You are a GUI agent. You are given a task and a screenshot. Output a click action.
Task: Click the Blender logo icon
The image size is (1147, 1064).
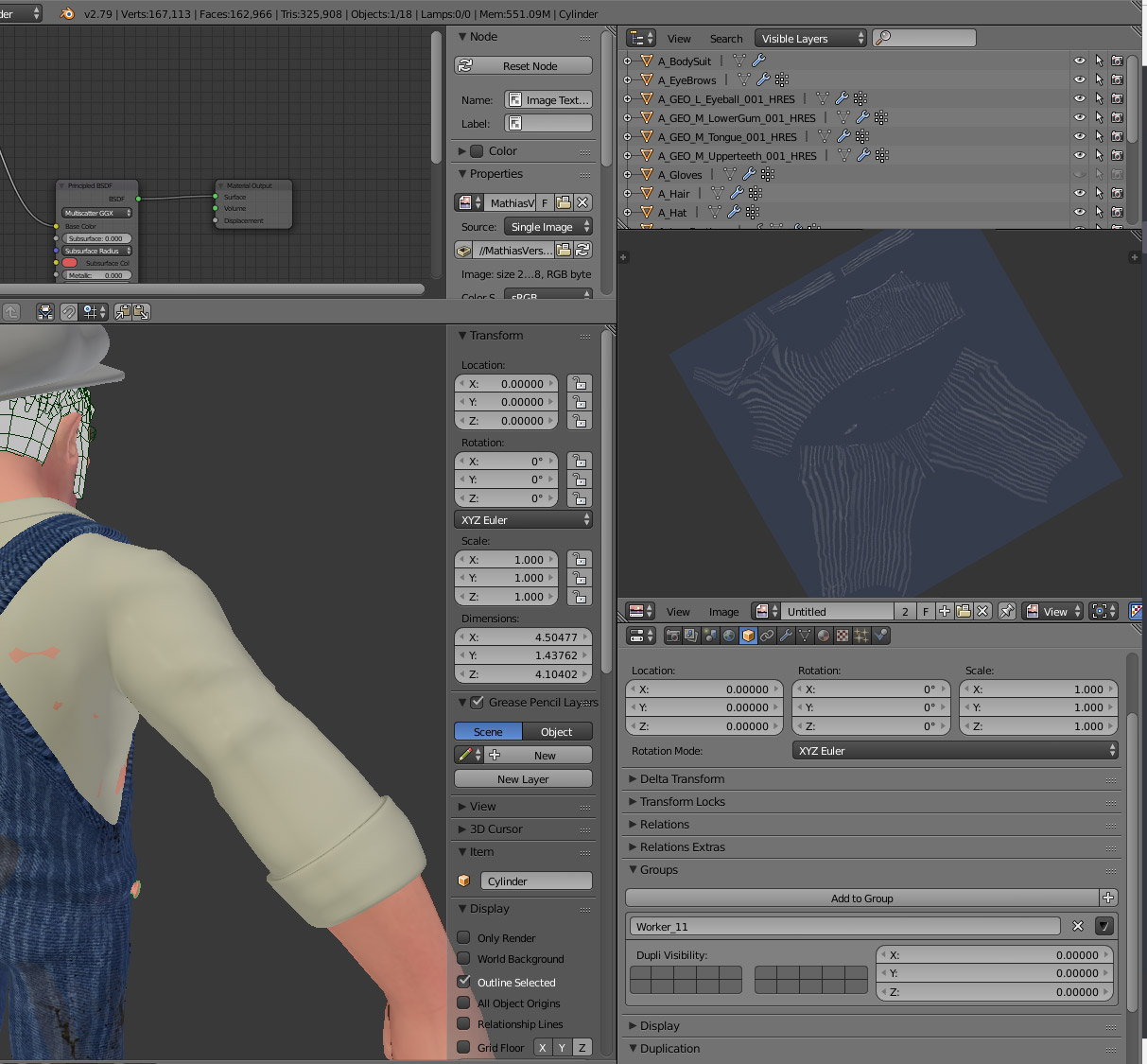(67, 13)
